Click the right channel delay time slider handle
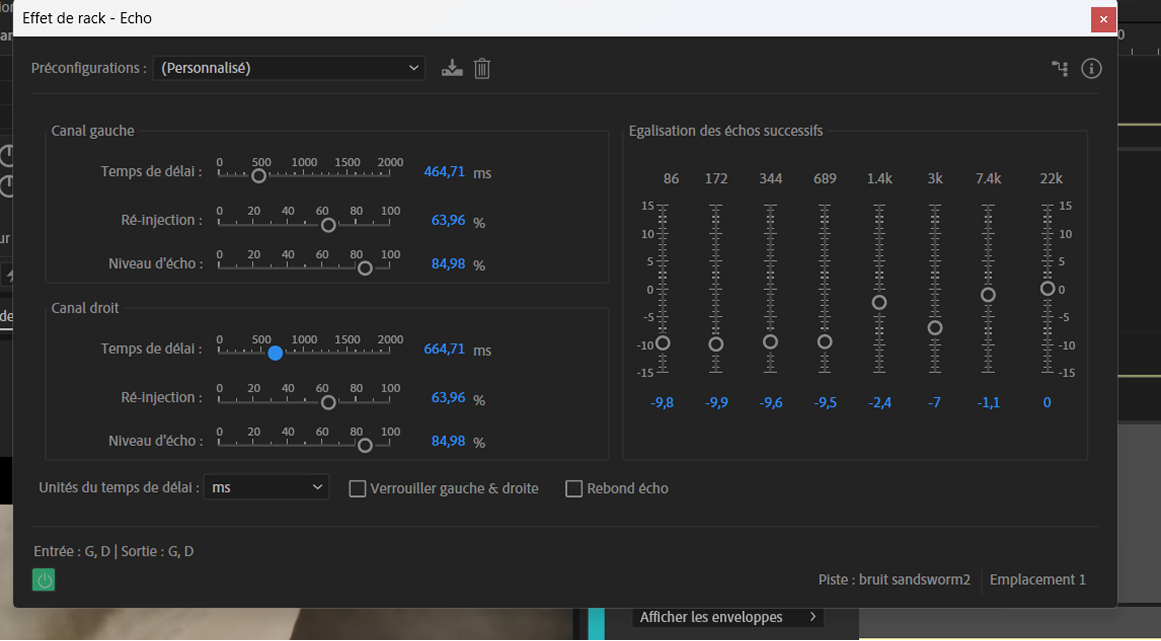Image resolution: width=1161 pixels, height=641 pixels. pyautogui.click(x=275, y=353)
